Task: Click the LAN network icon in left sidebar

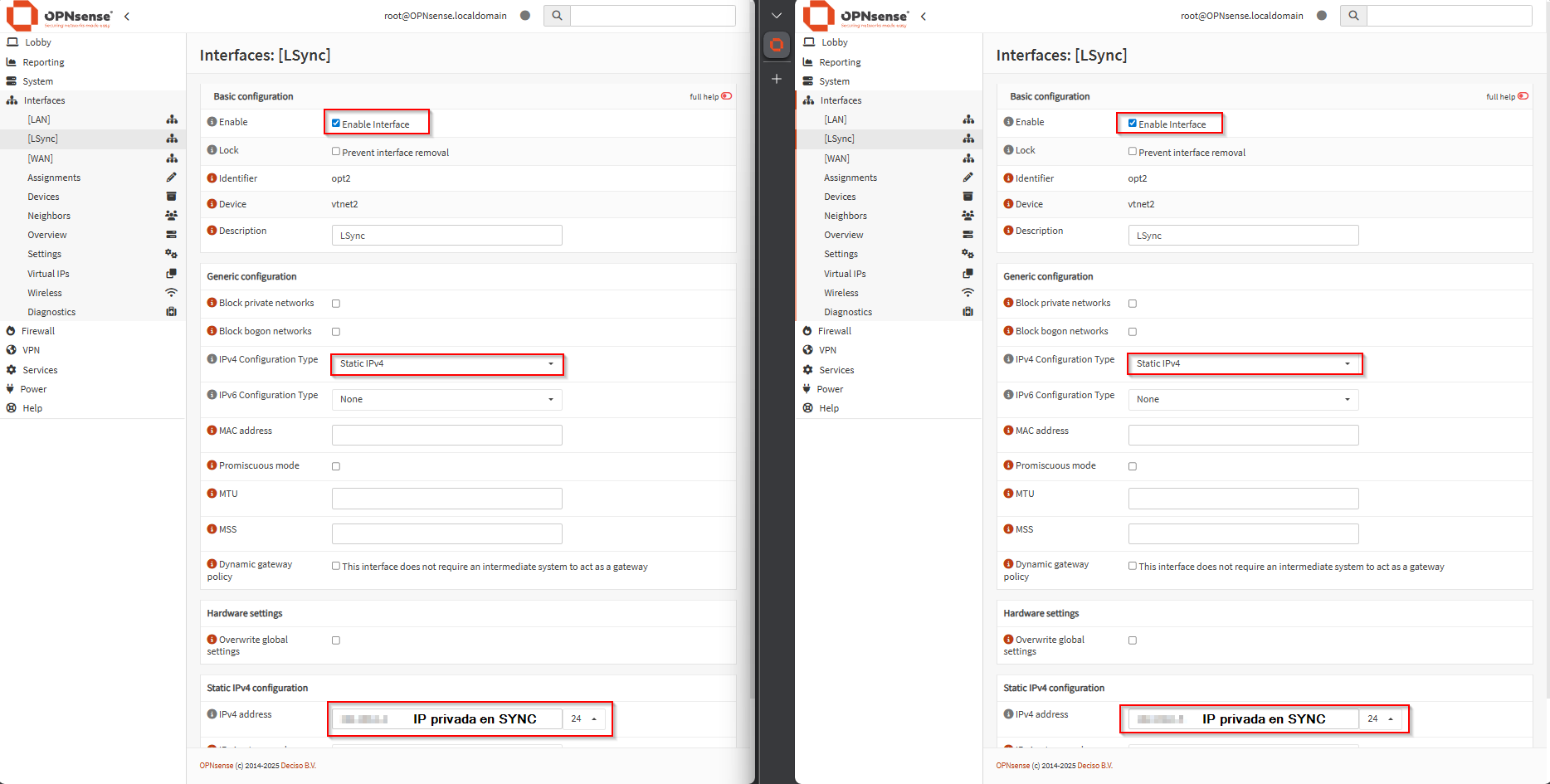Action: pyautogui.click(x=172, y=119)
